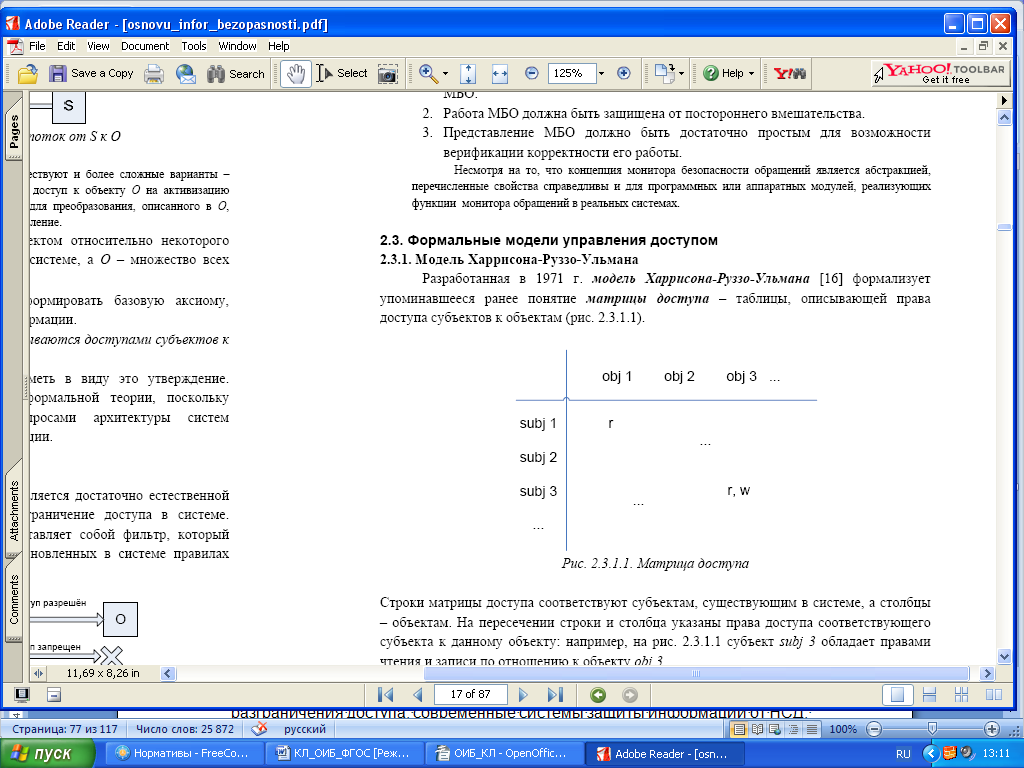The width and height of the screenshot is (1024, 768).
Task: Click the page size 11,69 x 8,26 in label
Action: point(103,673)
